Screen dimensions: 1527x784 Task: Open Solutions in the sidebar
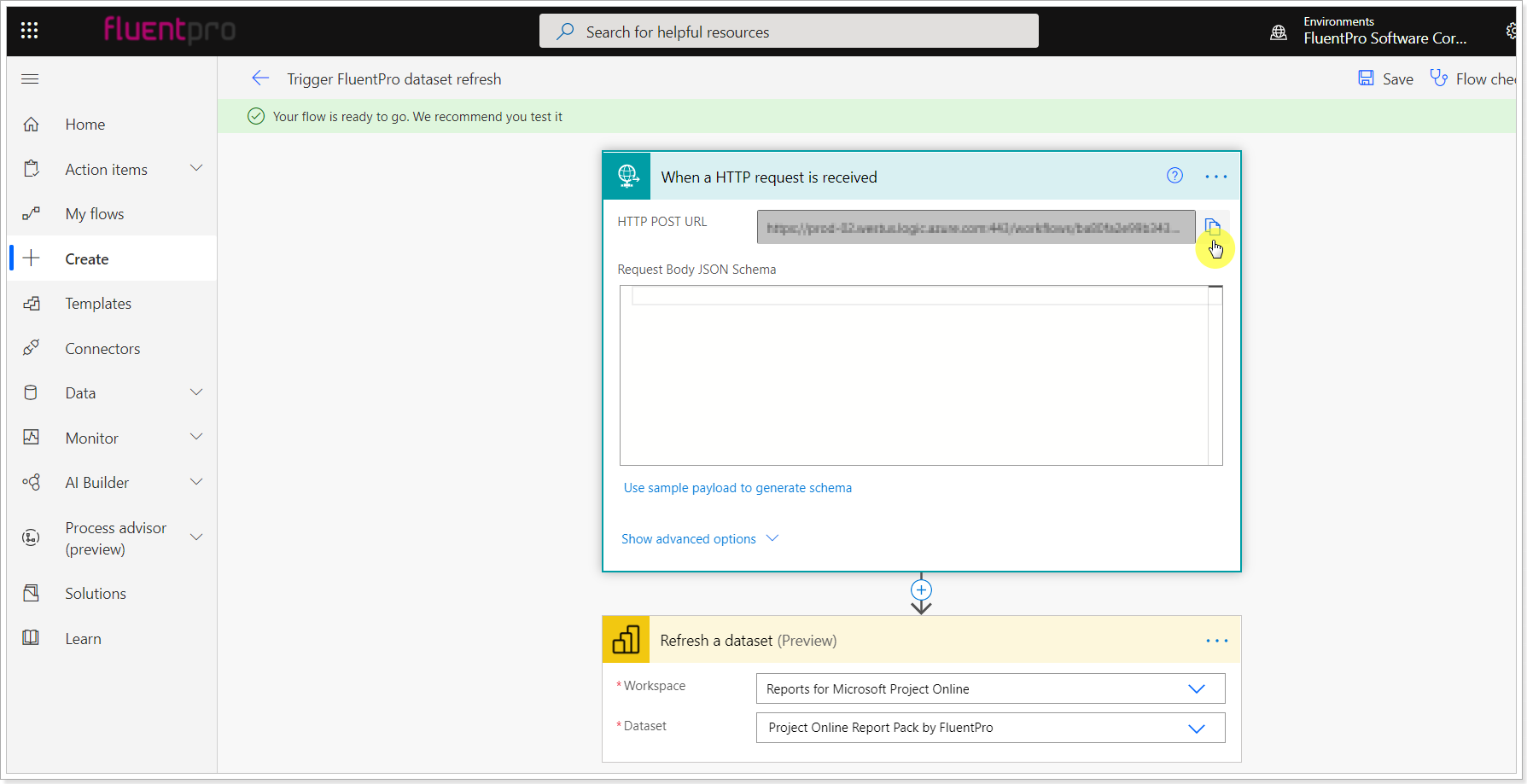point(96,594)
